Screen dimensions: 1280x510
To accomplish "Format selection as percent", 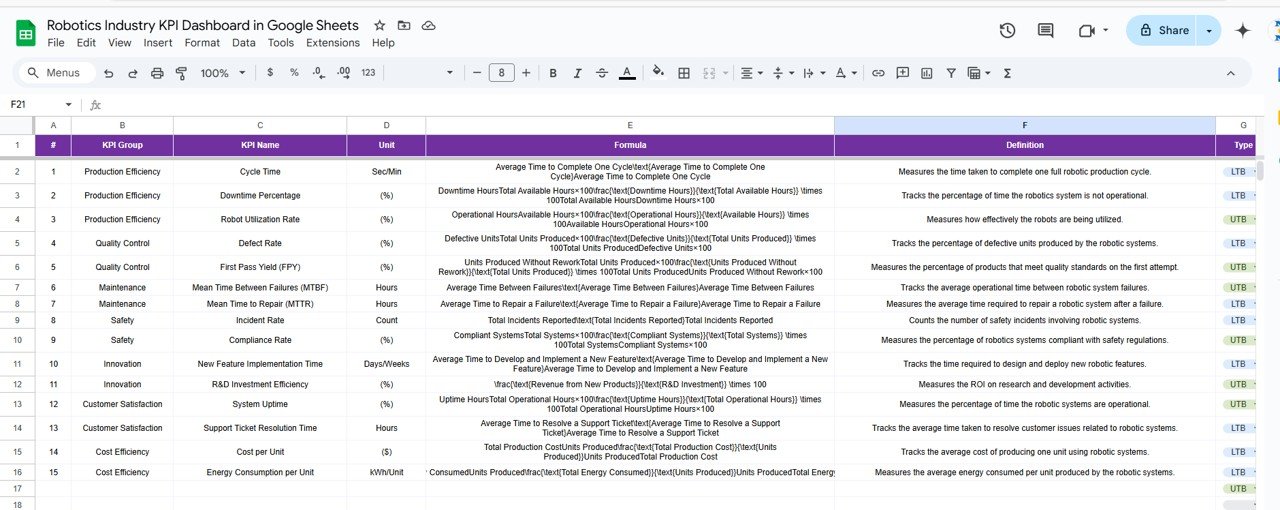I will (294, 73).
